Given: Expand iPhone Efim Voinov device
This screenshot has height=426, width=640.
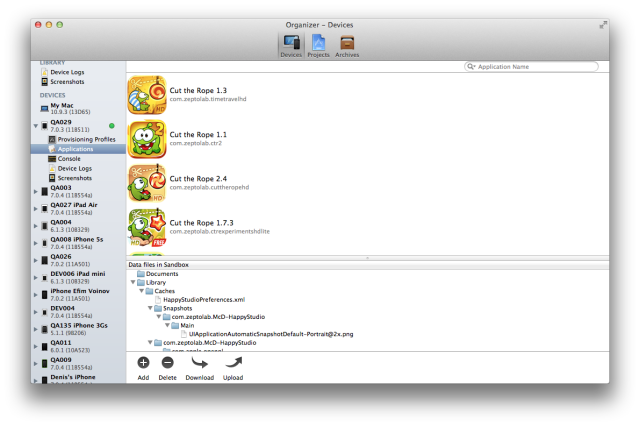Looking at the screenshot, I should (36, 295).
